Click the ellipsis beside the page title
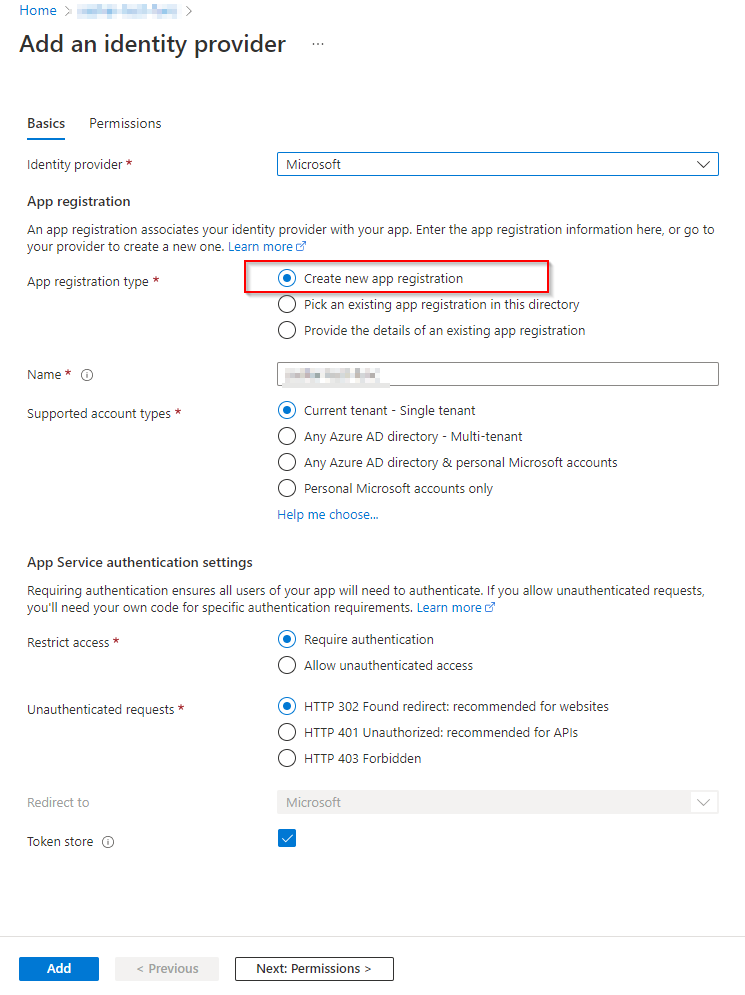The width and height of the screenshot is (745, 995). point(317,43)
